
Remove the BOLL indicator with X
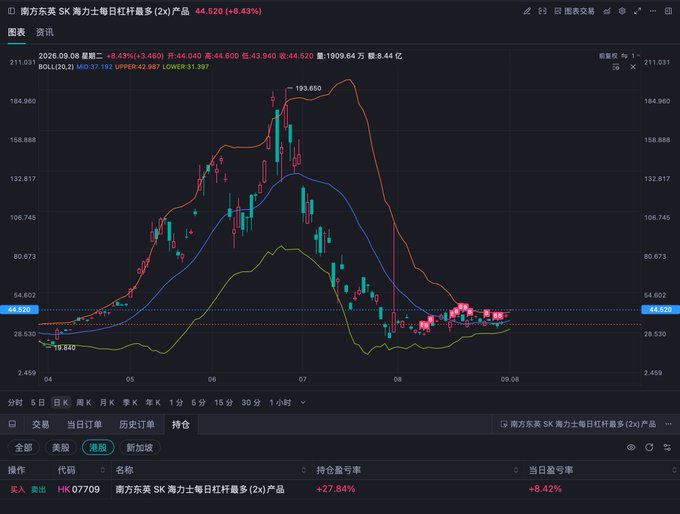click(633, 67)
